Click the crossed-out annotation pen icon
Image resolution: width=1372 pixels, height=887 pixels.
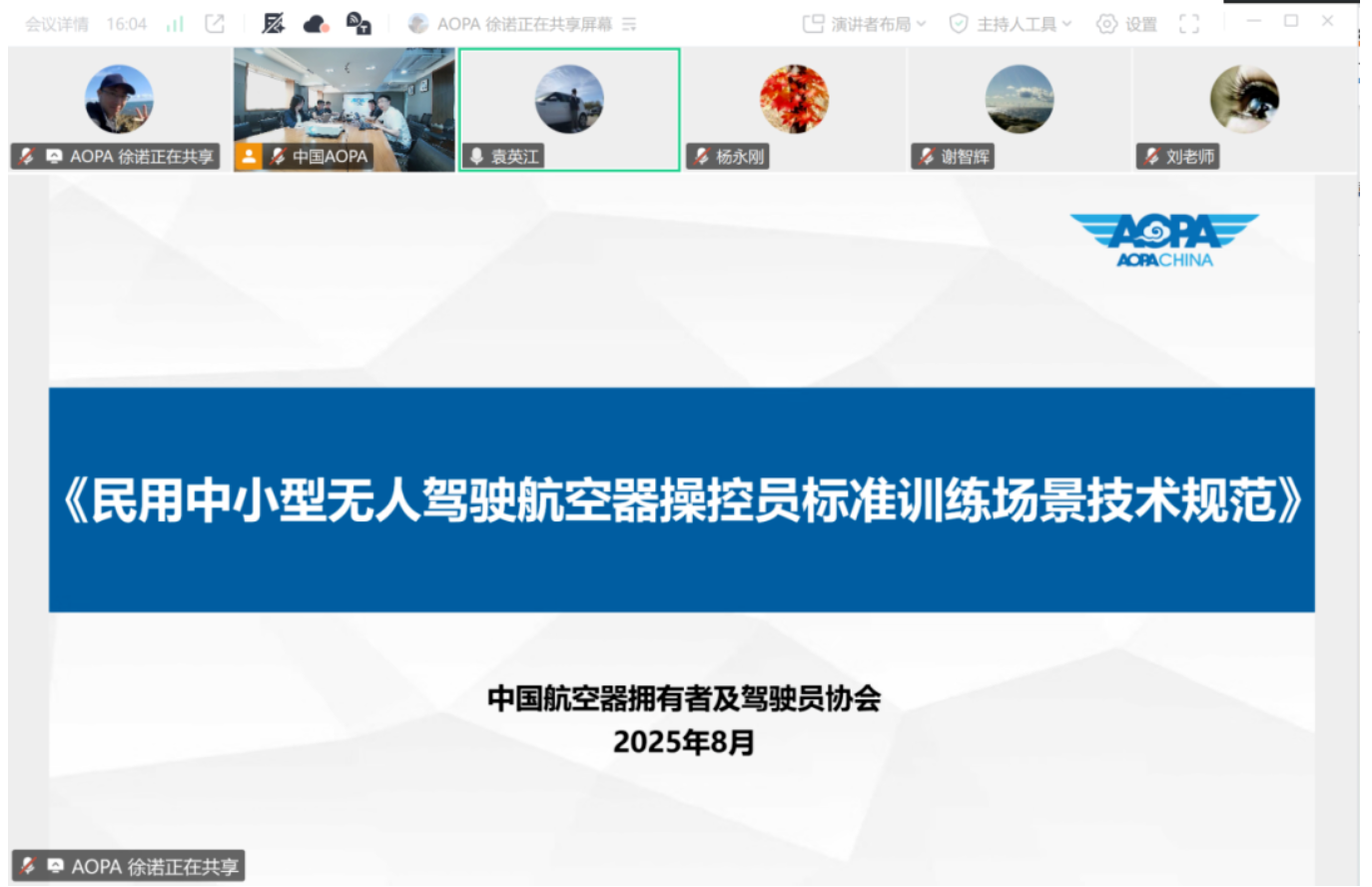pyautogui.click(x=273, y=24)
